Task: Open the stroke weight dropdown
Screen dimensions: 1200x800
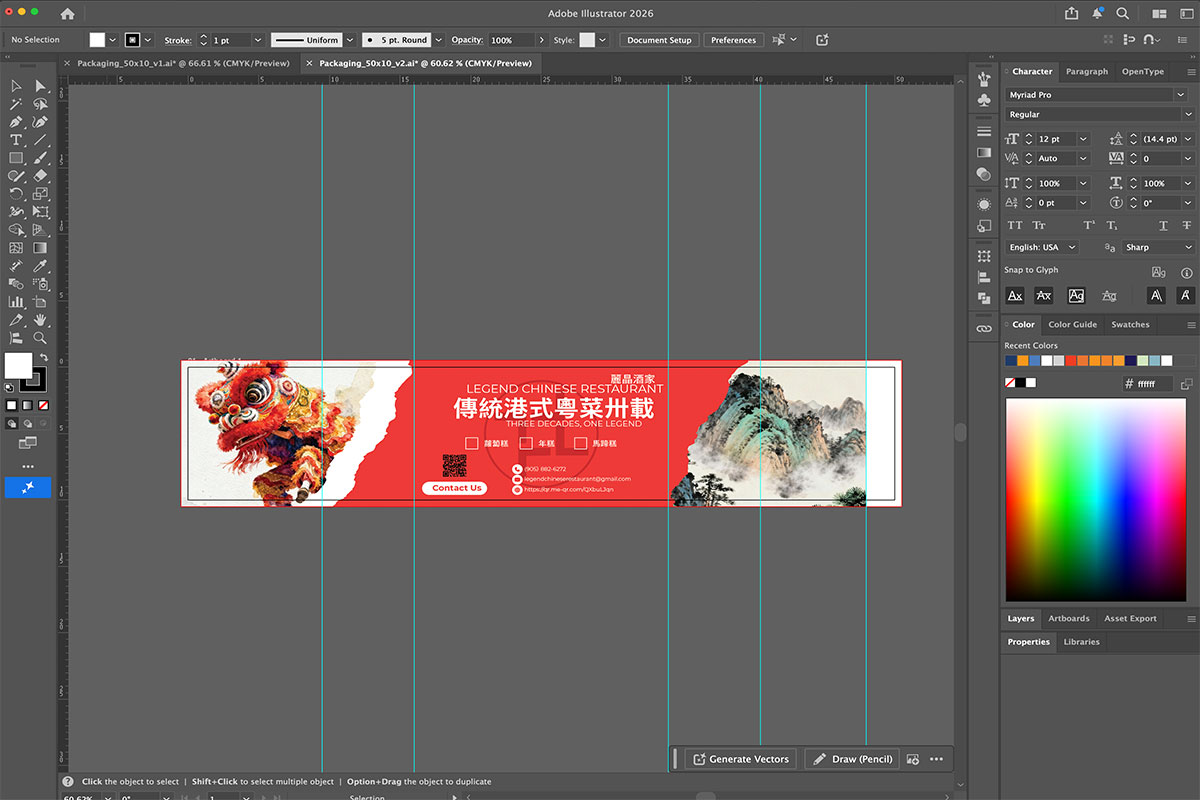Action: coord(258,40)
